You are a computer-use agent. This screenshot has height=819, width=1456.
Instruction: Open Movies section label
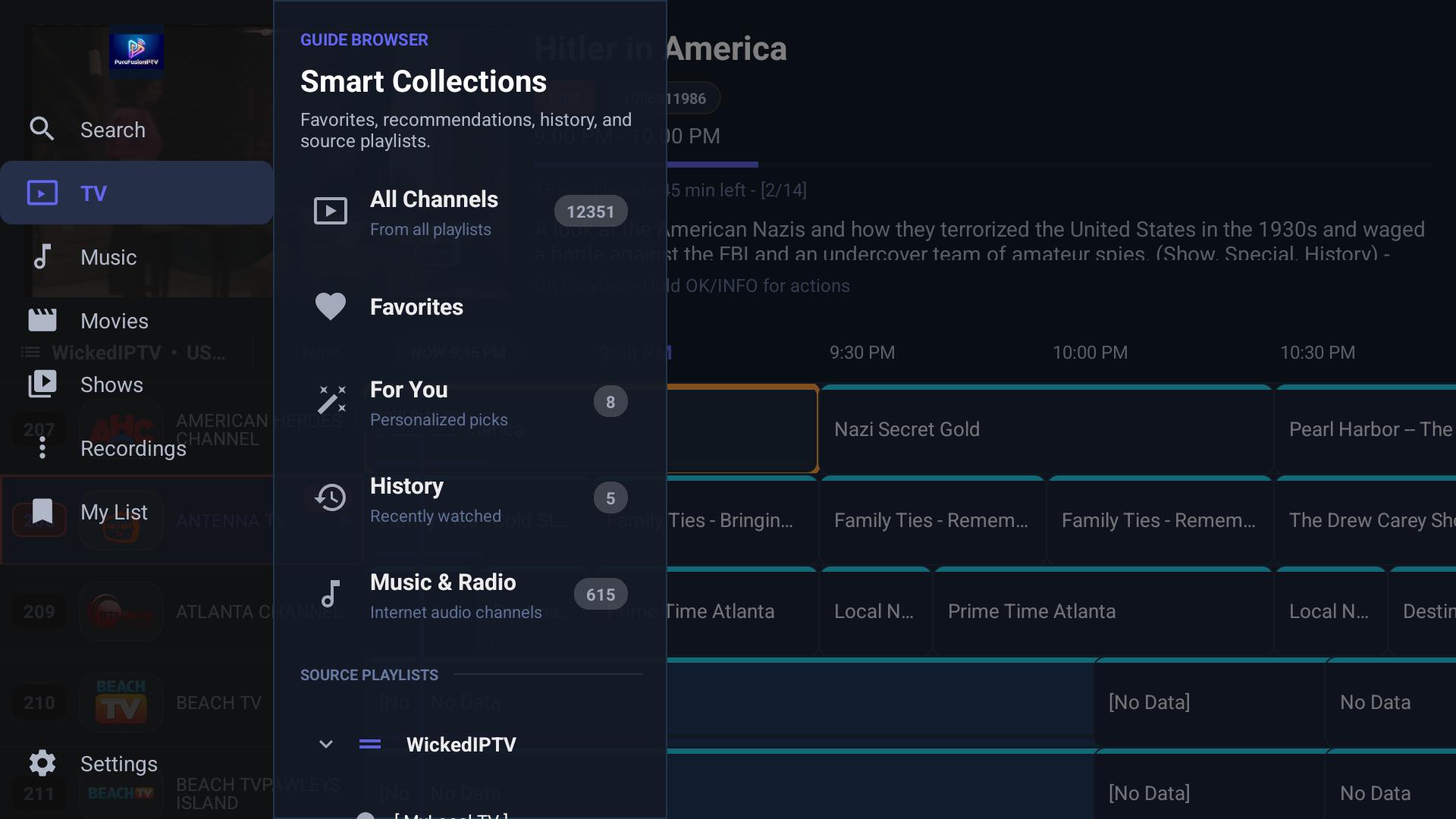coord(115,322)
